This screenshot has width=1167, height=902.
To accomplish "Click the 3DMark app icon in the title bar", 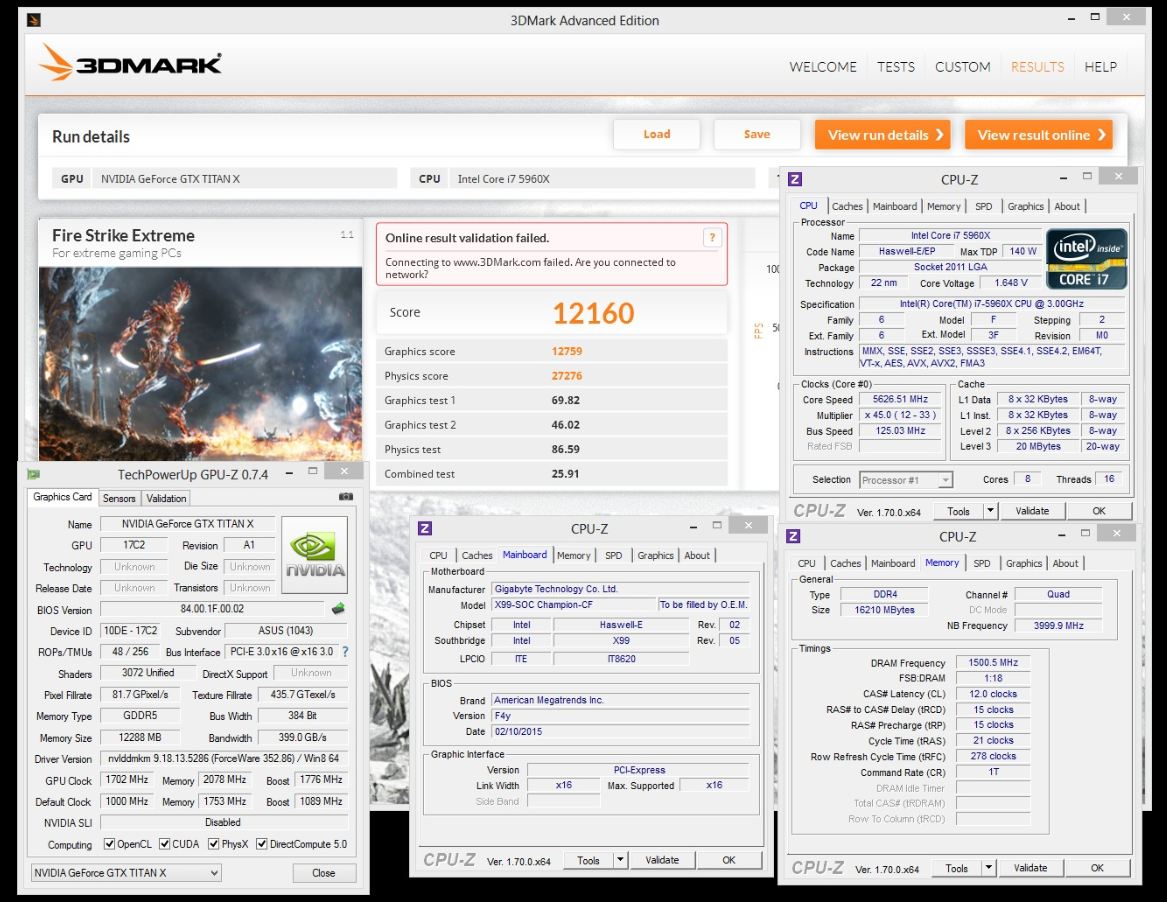I will [x=33, y=19].
